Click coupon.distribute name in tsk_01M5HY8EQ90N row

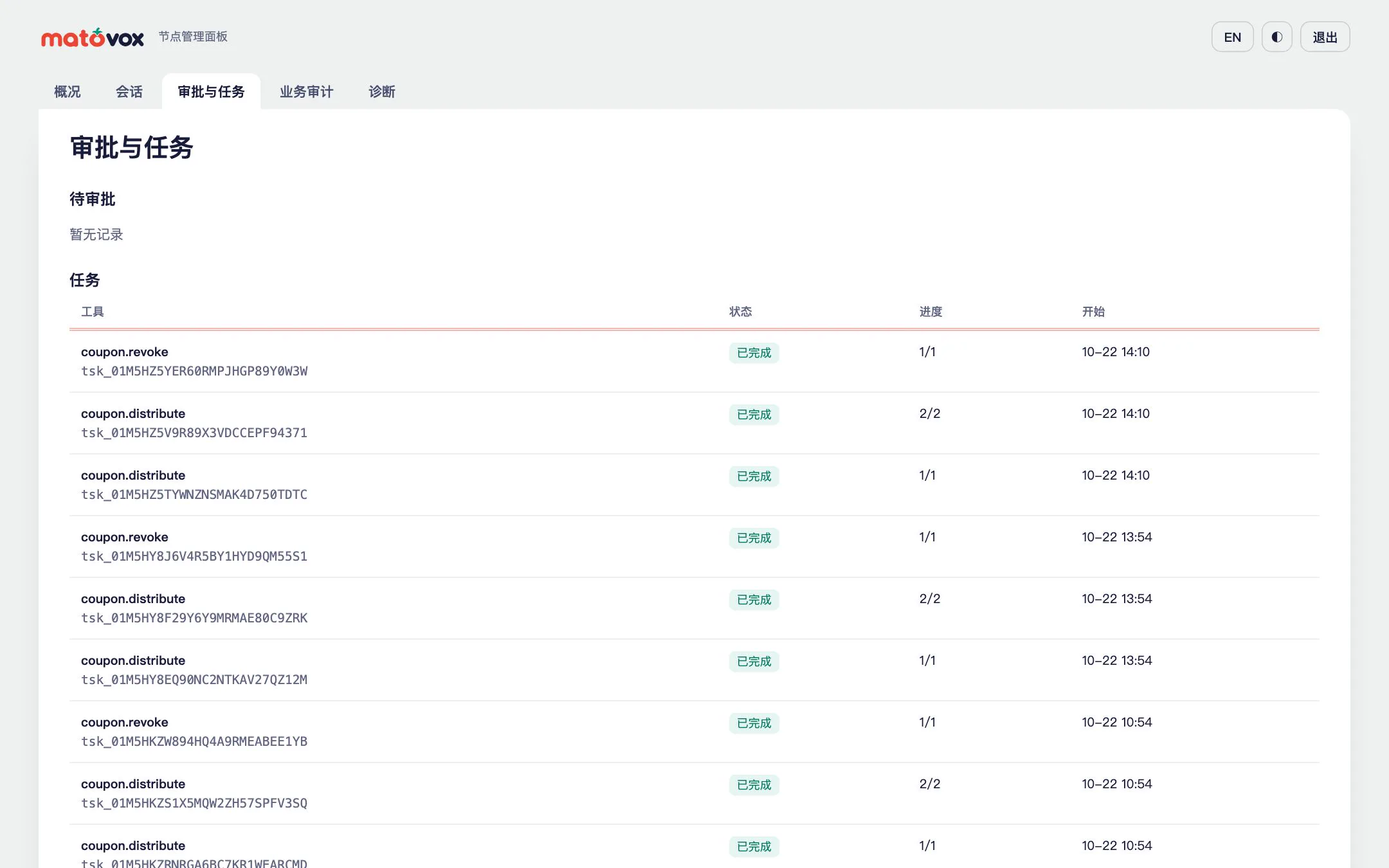point(133,660)
